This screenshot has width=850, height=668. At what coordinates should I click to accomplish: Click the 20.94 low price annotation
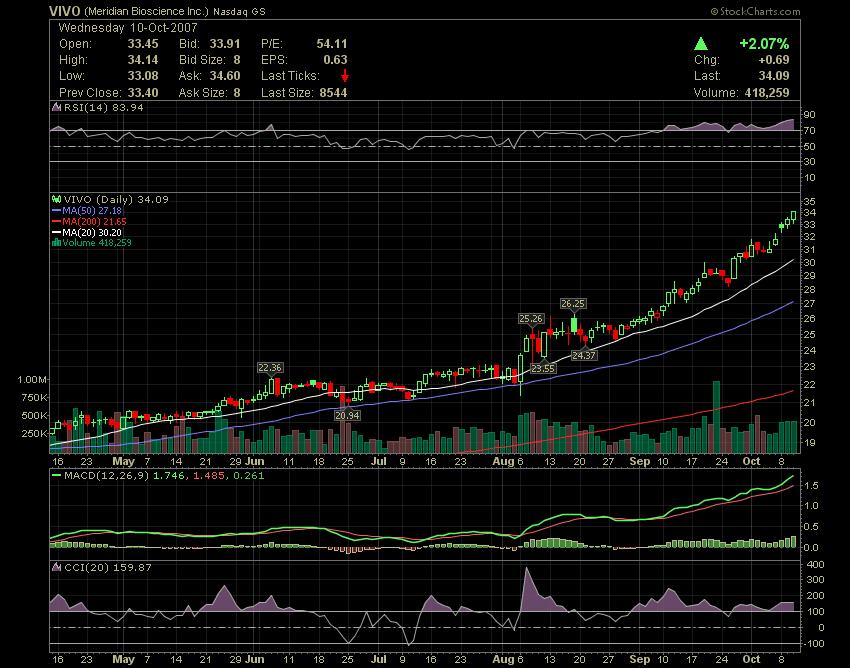tap(347, 415)
